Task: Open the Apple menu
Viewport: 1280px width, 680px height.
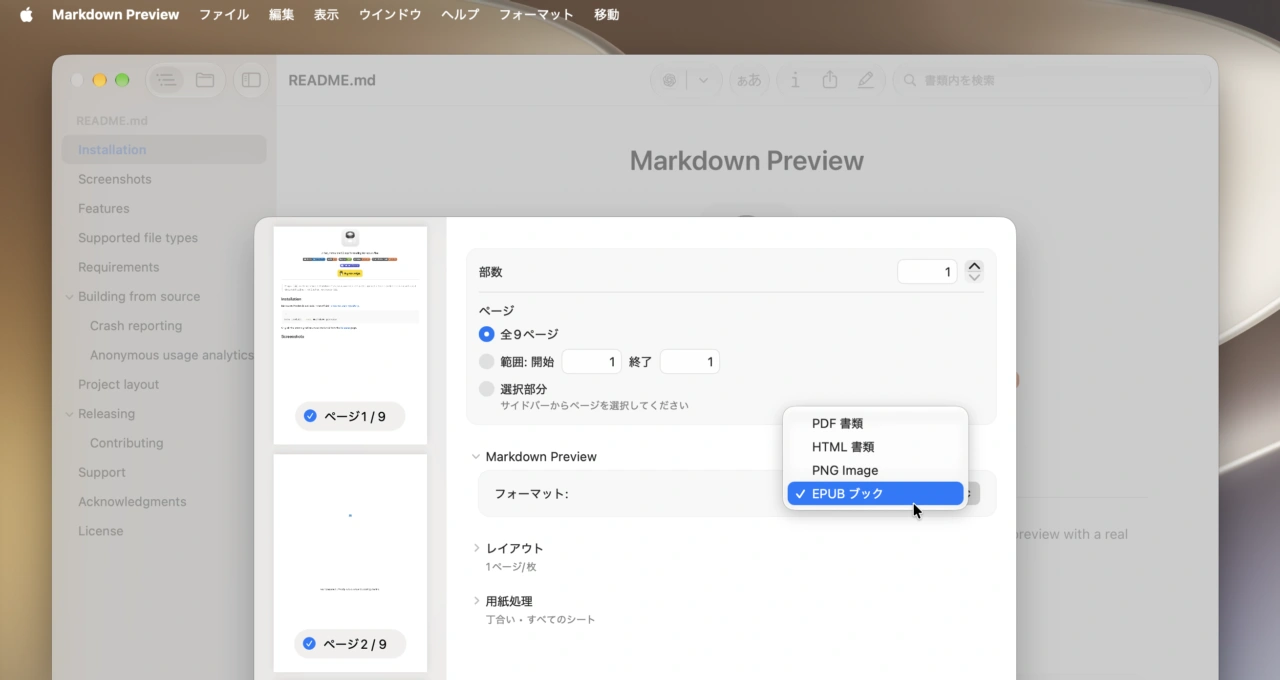Action: [x=26, y=14]
